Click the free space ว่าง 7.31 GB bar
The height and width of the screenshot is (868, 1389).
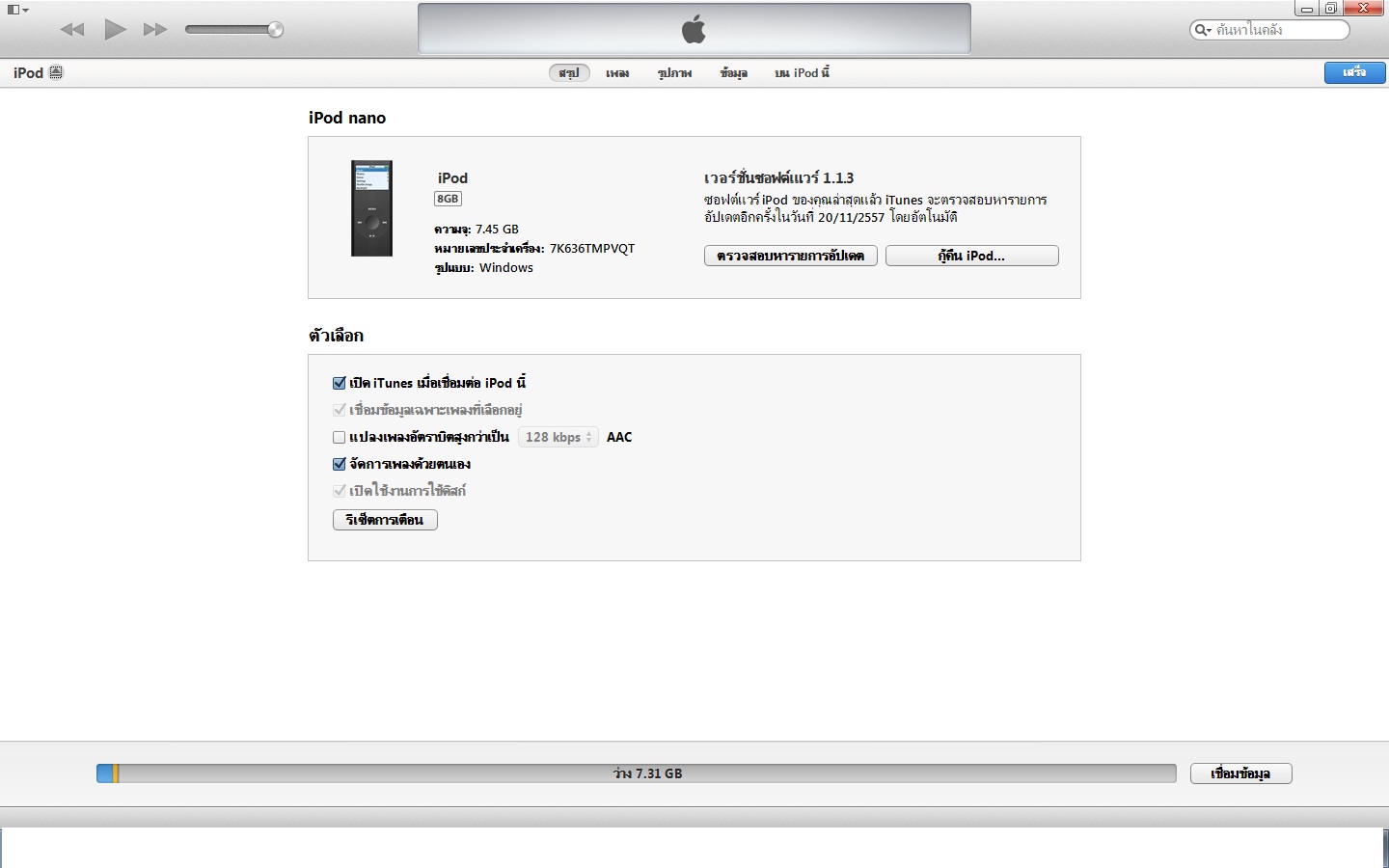[x=646, y=773]
